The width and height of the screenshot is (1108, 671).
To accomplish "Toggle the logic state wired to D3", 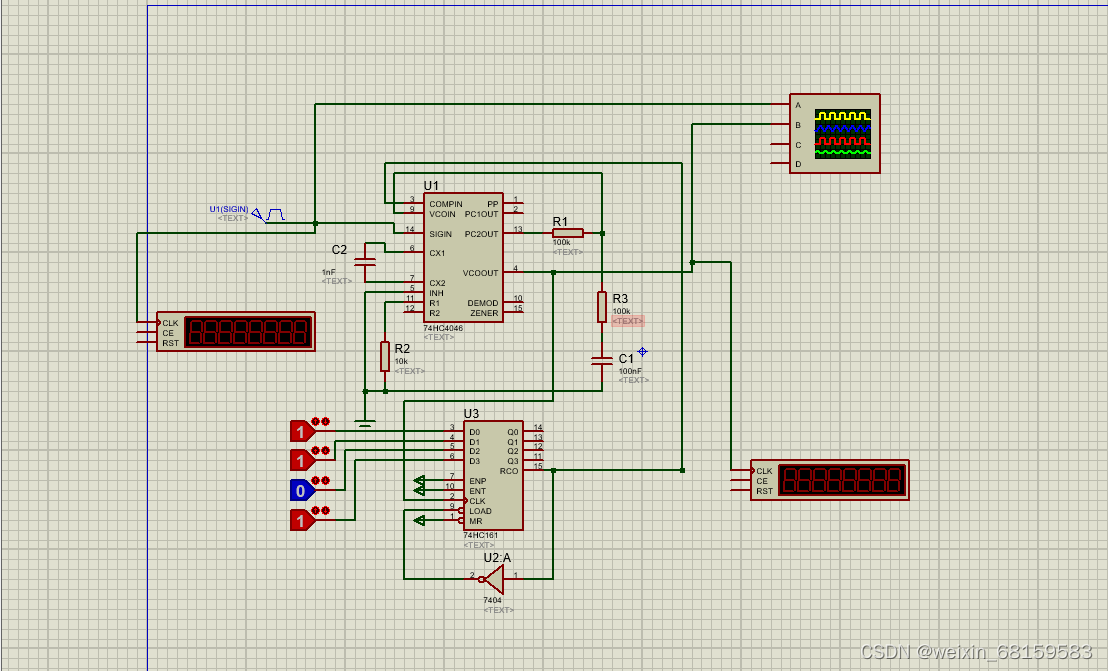I will click(302, 520).
